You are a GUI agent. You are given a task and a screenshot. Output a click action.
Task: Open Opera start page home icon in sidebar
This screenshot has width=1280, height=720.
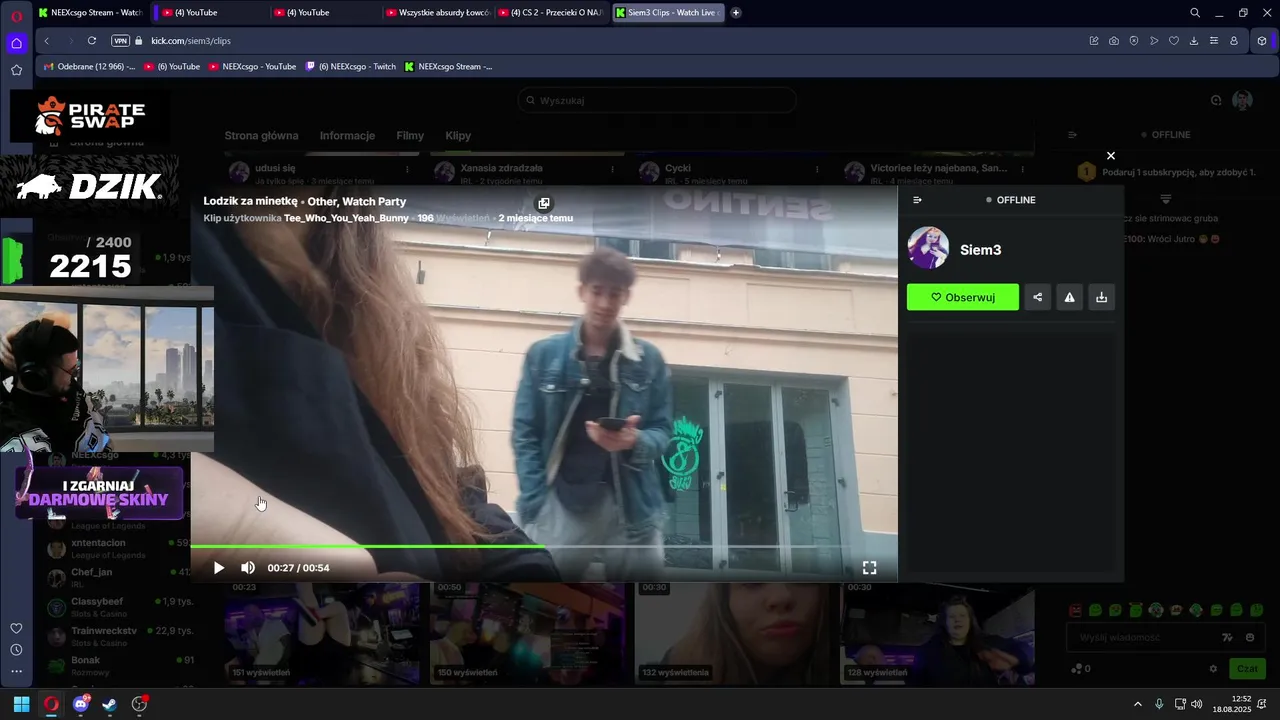16,43
